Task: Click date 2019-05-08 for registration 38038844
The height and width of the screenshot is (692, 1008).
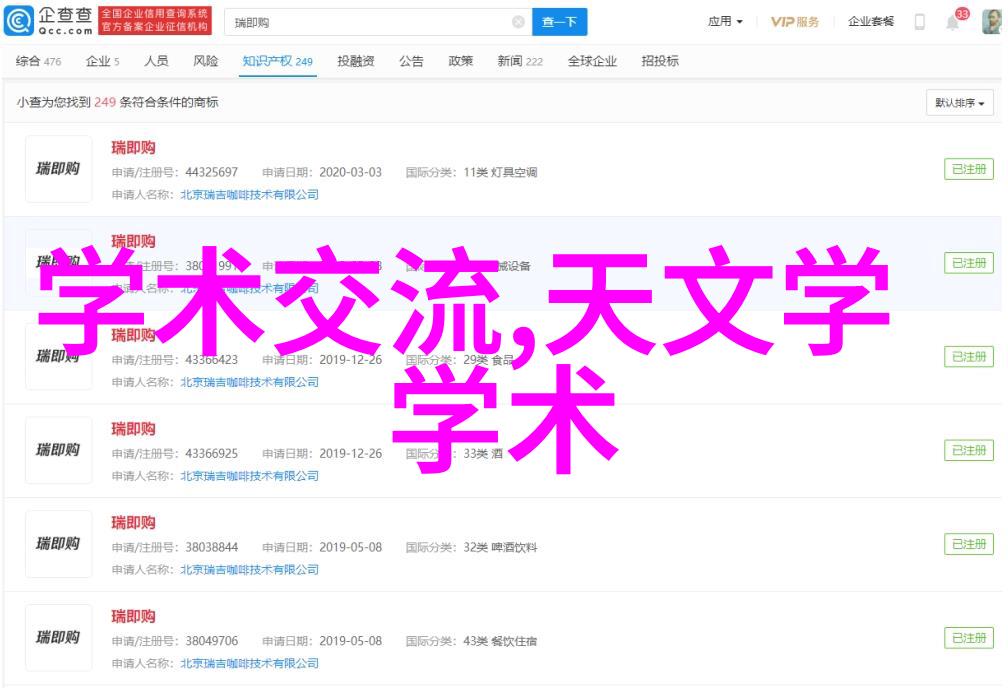Action: (x=350, y=548)
